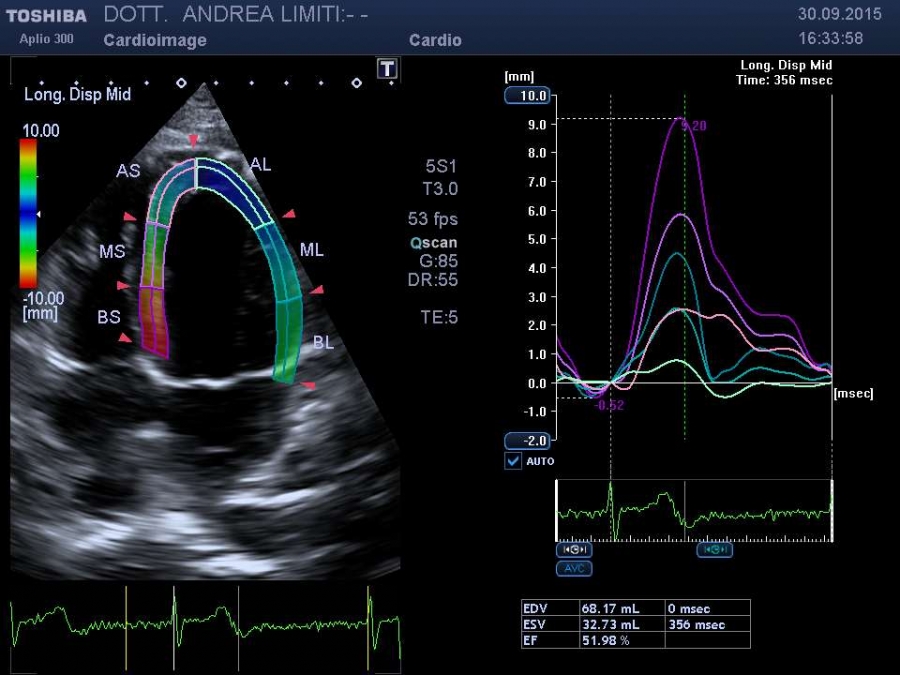Image resolution: width=900 pixels, height=675 pixels.
Task: Click the Long. Disp Mid label over image
Action: click(x=77, y=95)
